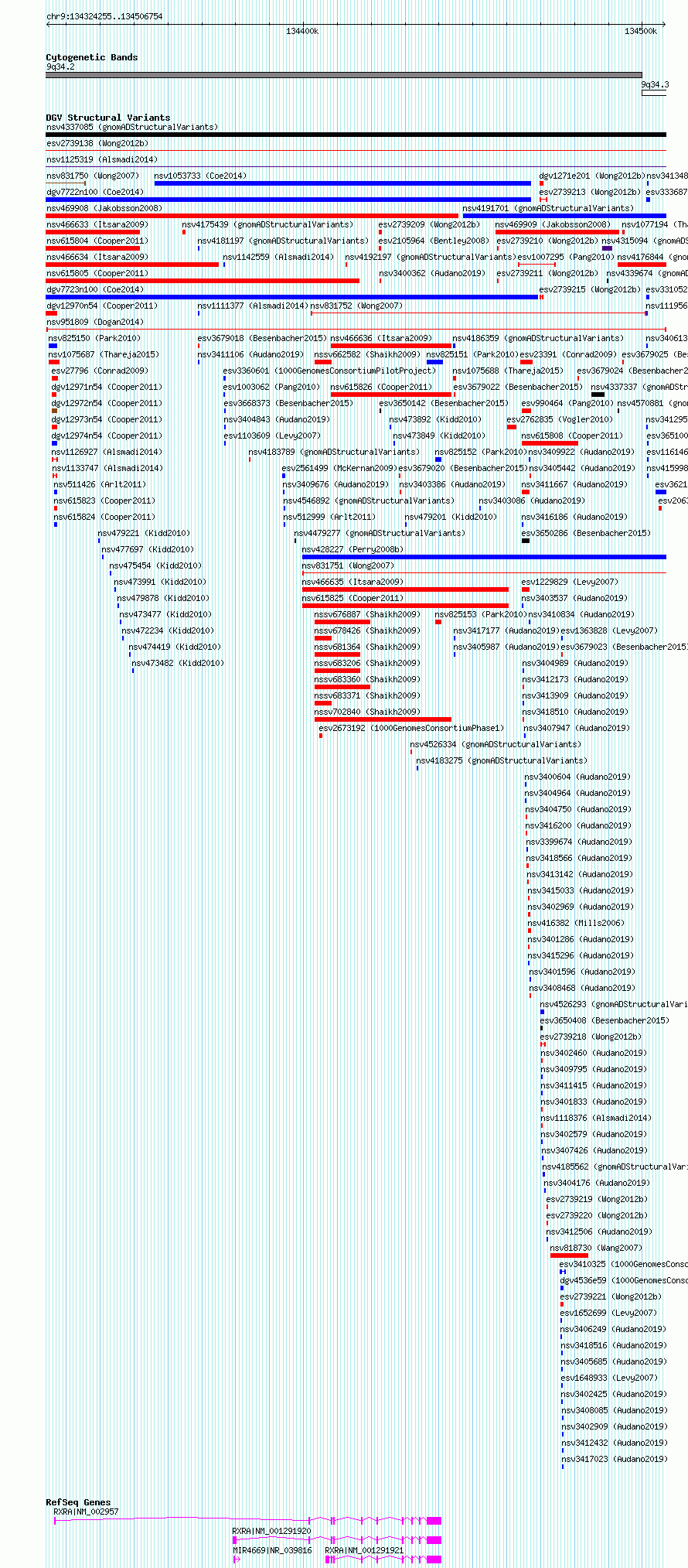Click variant esv2673192 (1000GenomesConsortiumPhase1)
688x1568 pixels.
tap(411, 728)
